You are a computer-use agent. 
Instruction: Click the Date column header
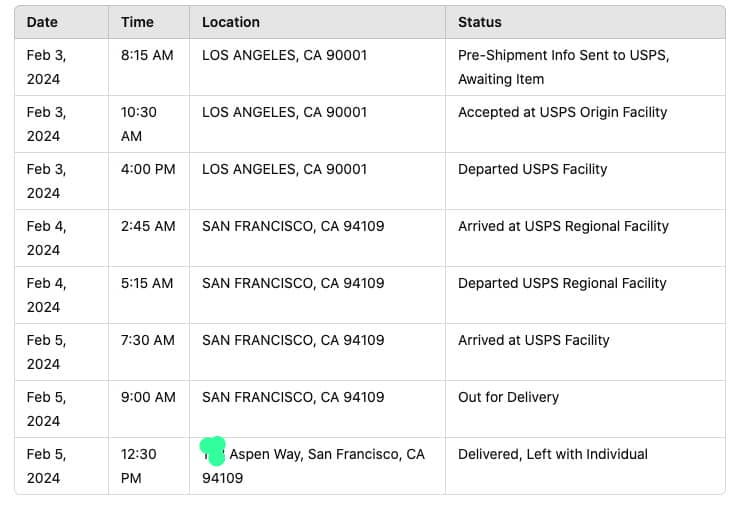pyautogui.click(x=42, y=22)
